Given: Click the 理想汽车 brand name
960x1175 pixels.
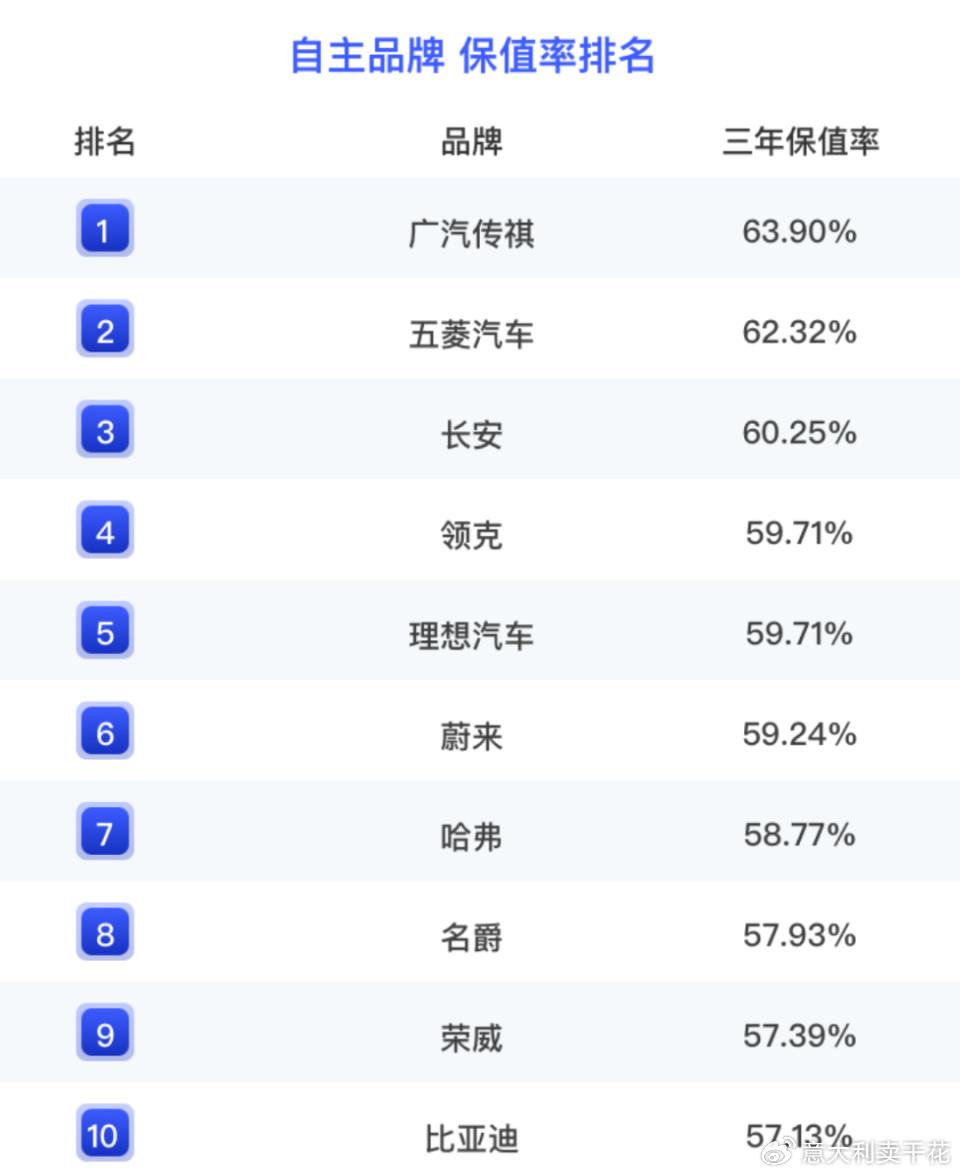Looking at the screenshot, I should pos(471,635).
